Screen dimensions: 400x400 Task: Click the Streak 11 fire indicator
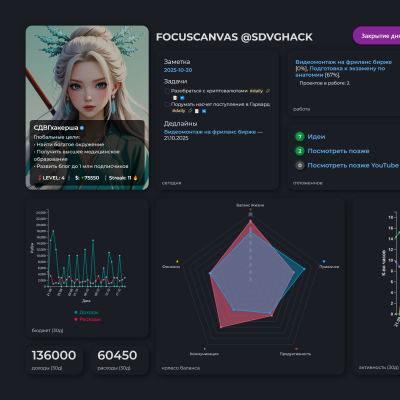123,178
